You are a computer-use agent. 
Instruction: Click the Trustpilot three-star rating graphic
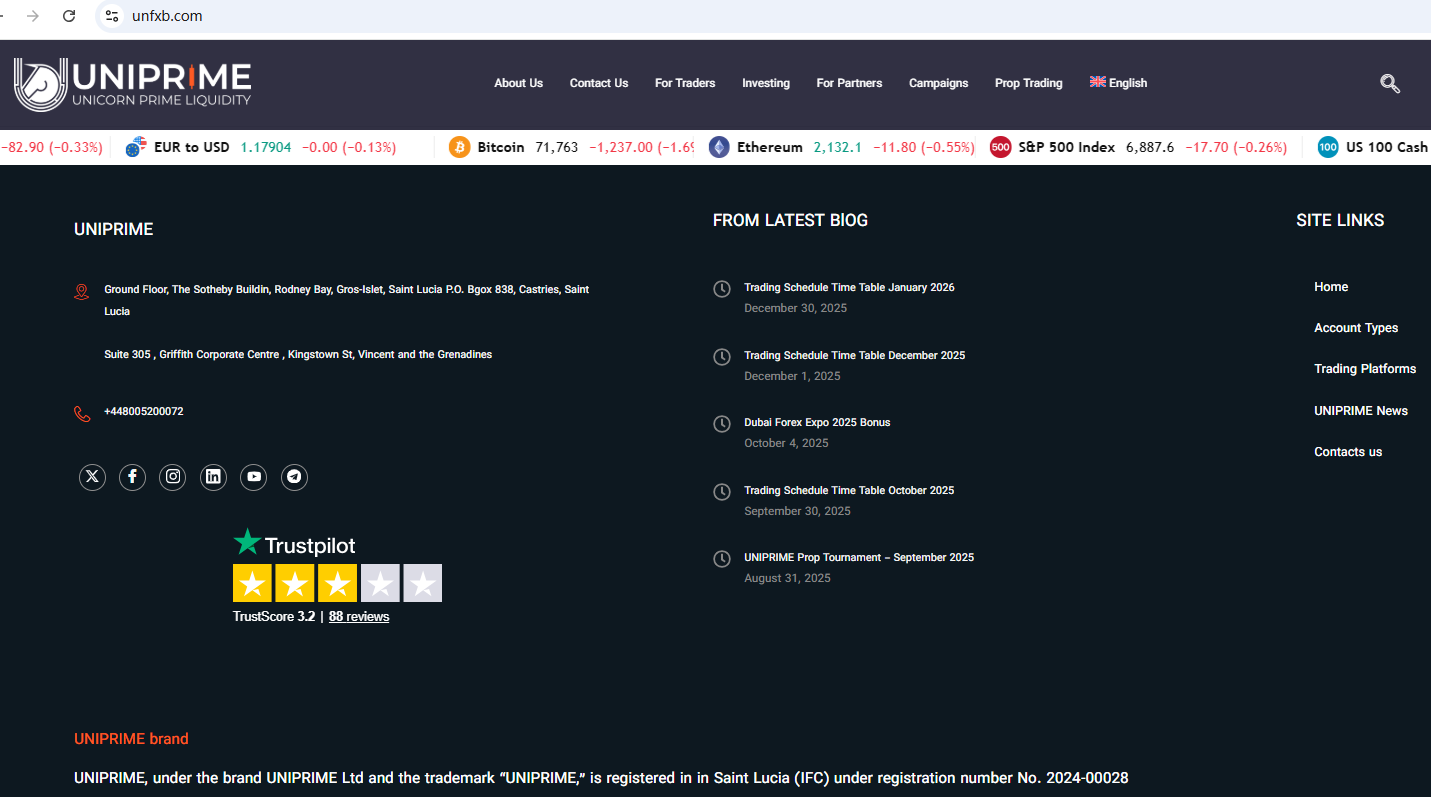(337, 583)
